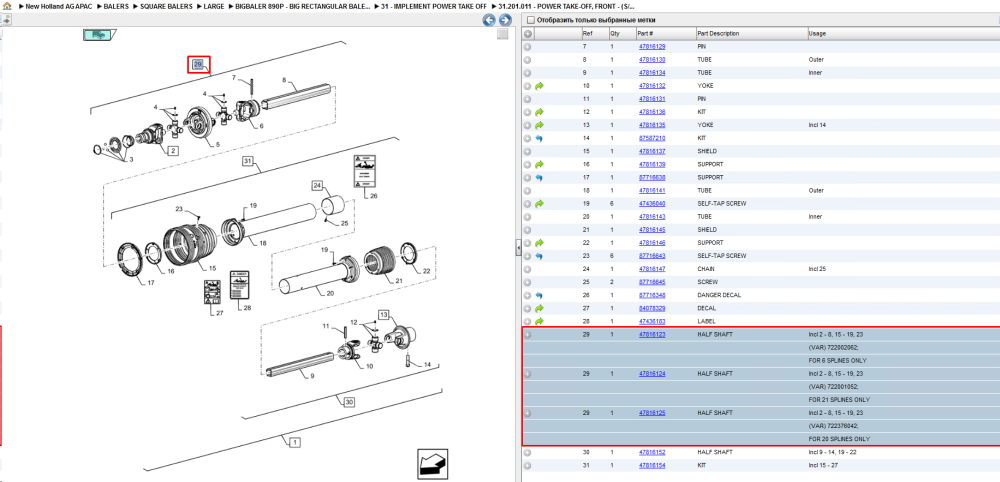
Task: Click the circle icon for ref 8 TUBE
Action: (527, 60)
